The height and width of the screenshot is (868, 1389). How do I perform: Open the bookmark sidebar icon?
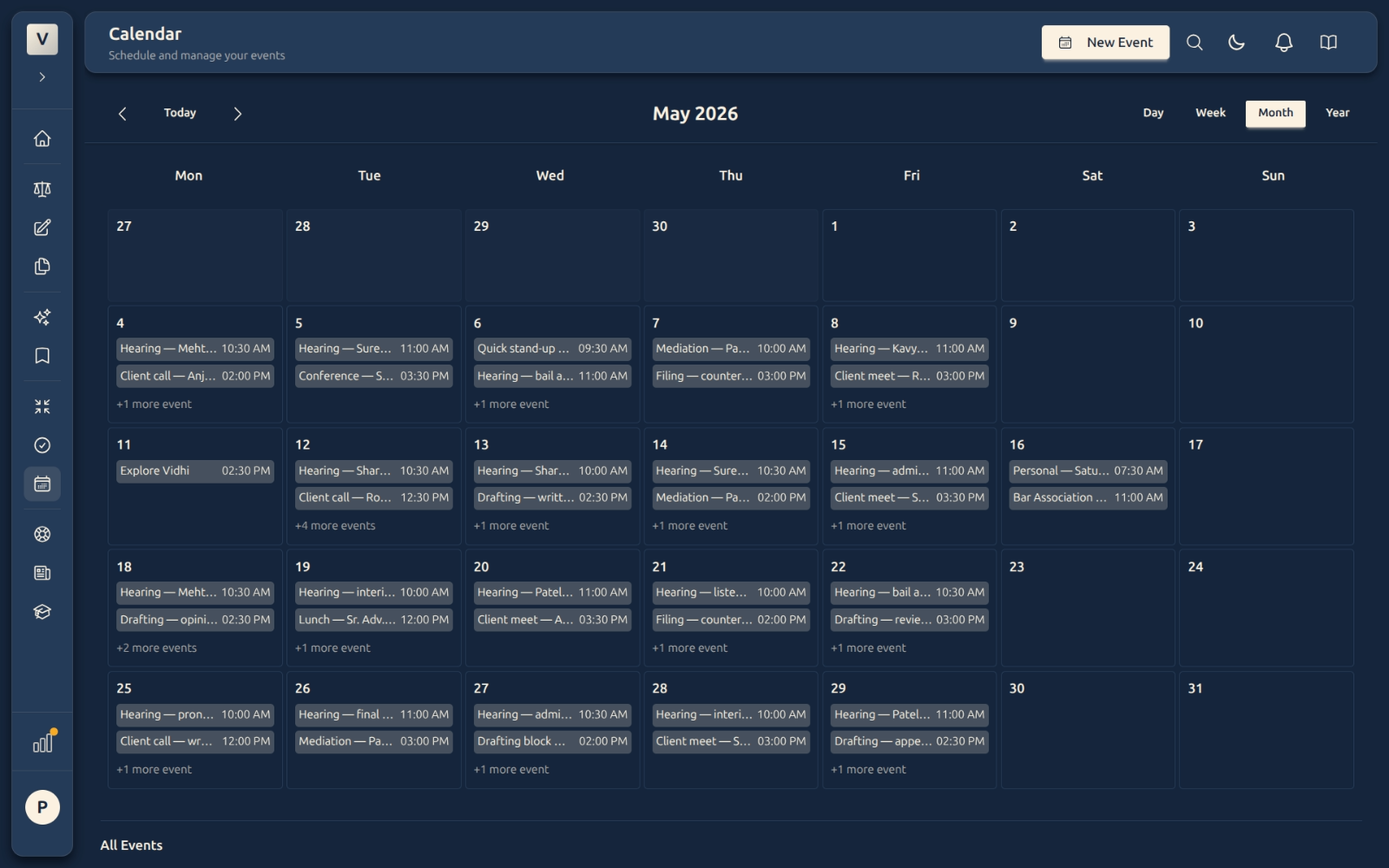[x=42, y=356]
